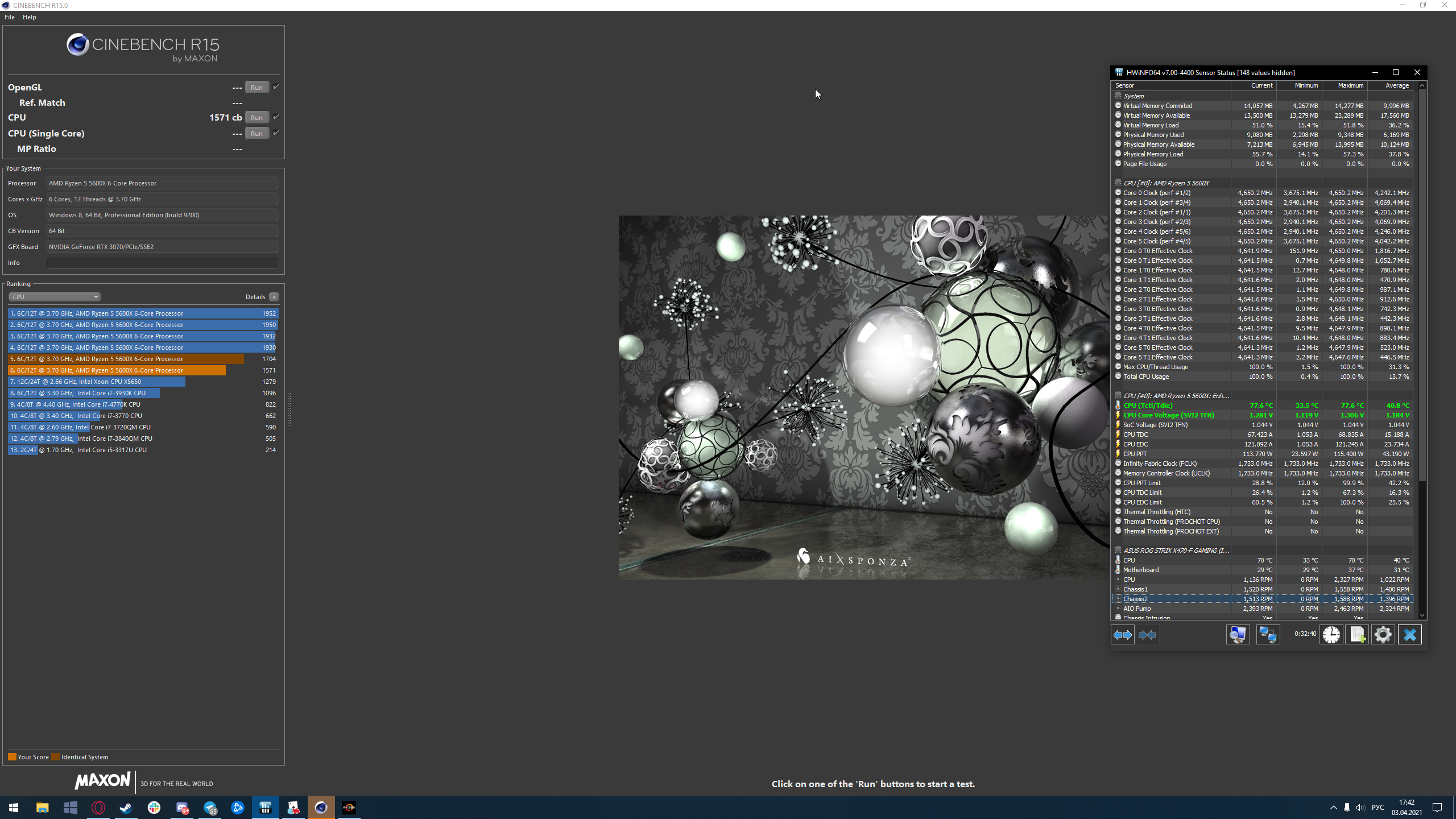Open Steam from the taskbar
The image size is (1456, 819).
pos(126,808)
